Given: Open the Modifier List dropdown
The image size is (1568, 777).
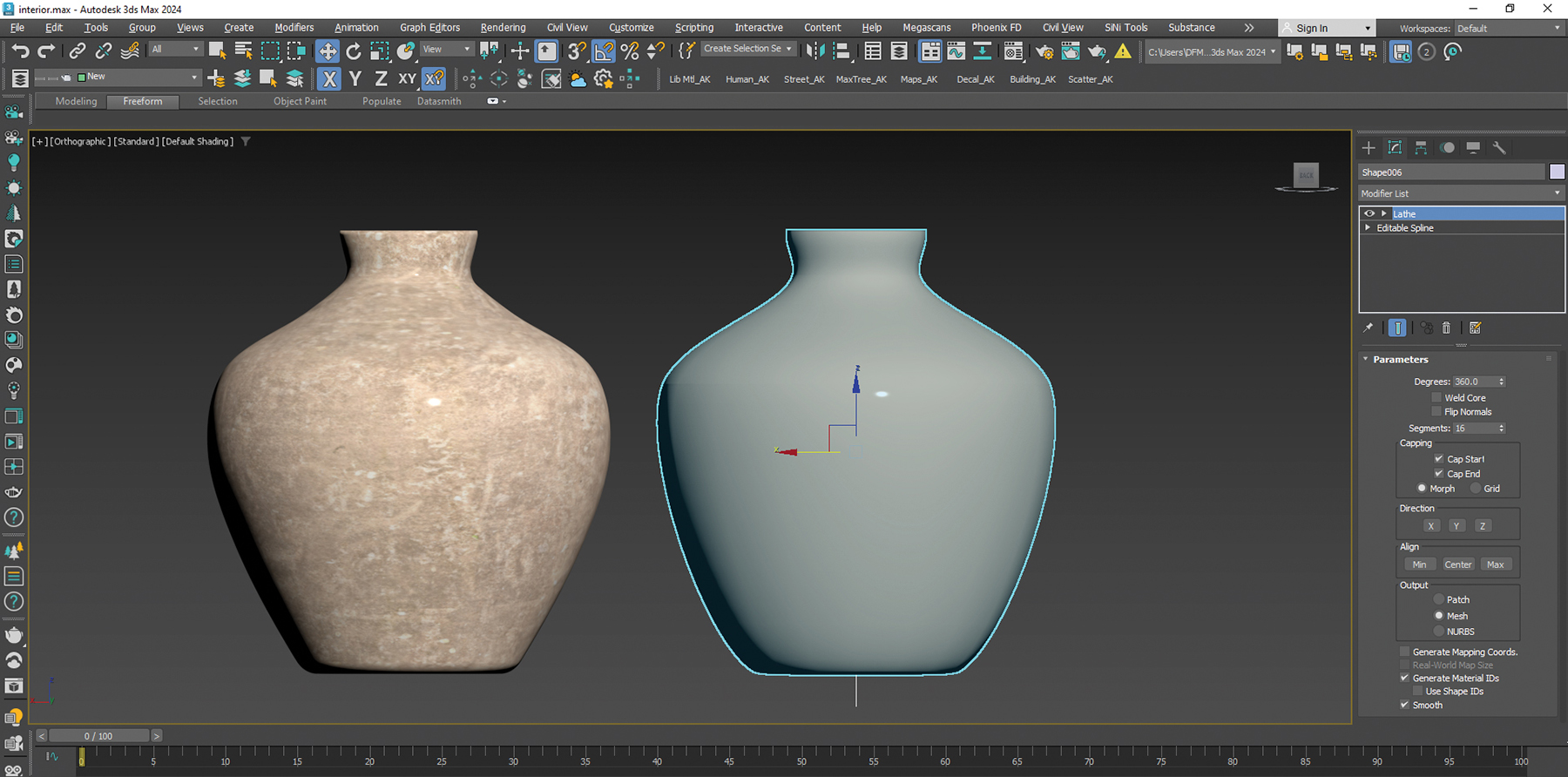Looking at the screenshot, I should (1461, 193).
